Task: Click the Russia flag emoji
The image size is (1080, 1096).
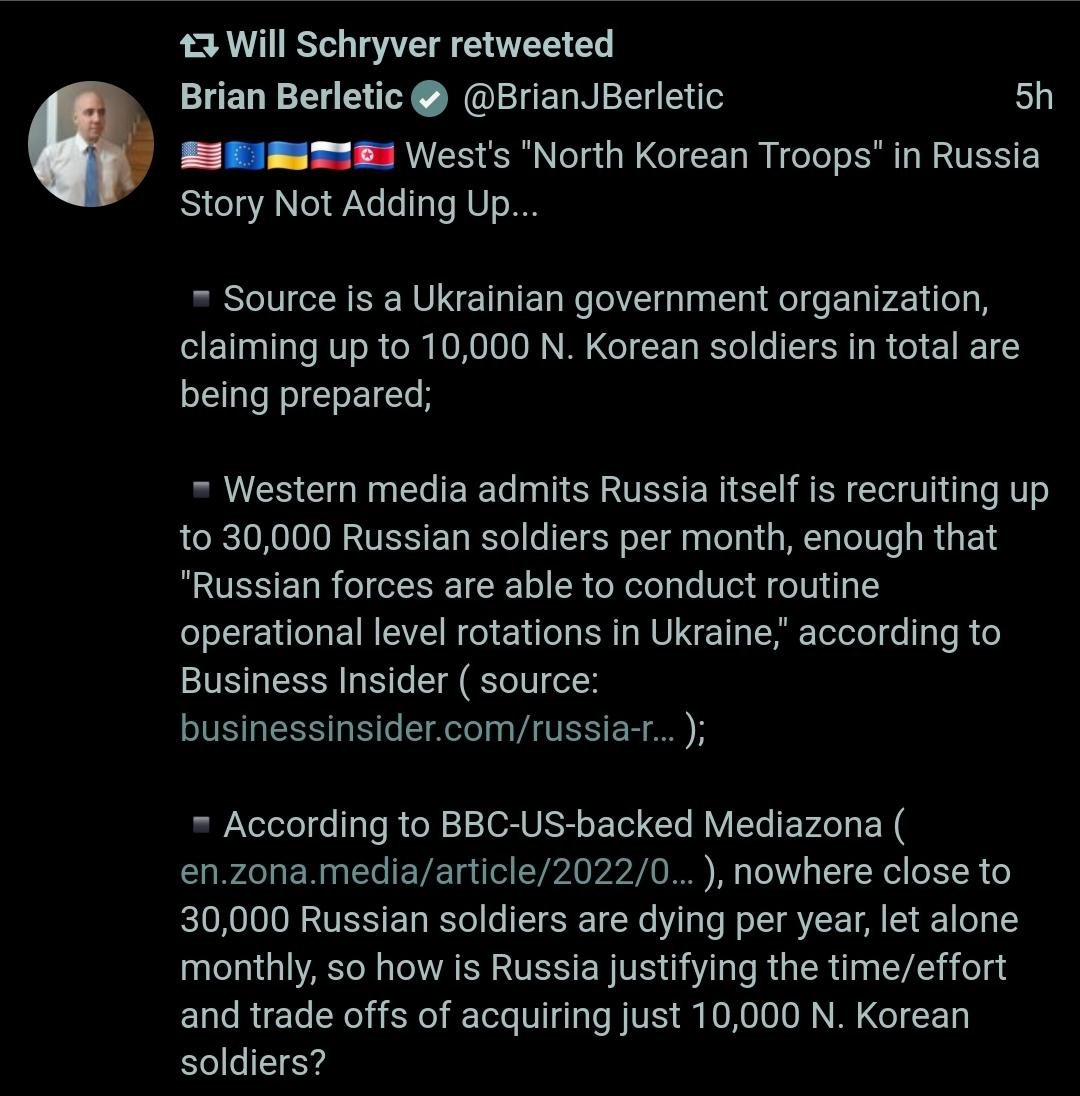Action: point(330,156)
